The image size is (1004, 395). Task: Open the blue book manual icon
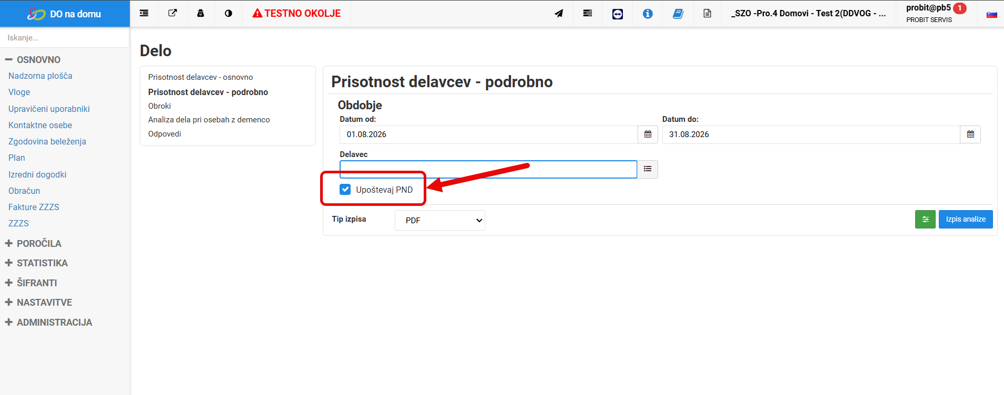677,13
